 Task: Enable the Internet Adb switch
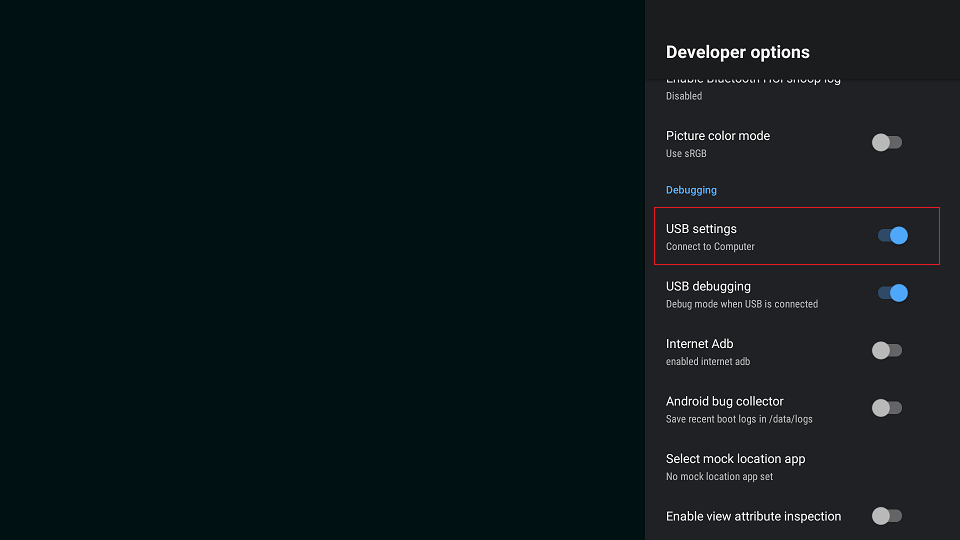point(887,350)
